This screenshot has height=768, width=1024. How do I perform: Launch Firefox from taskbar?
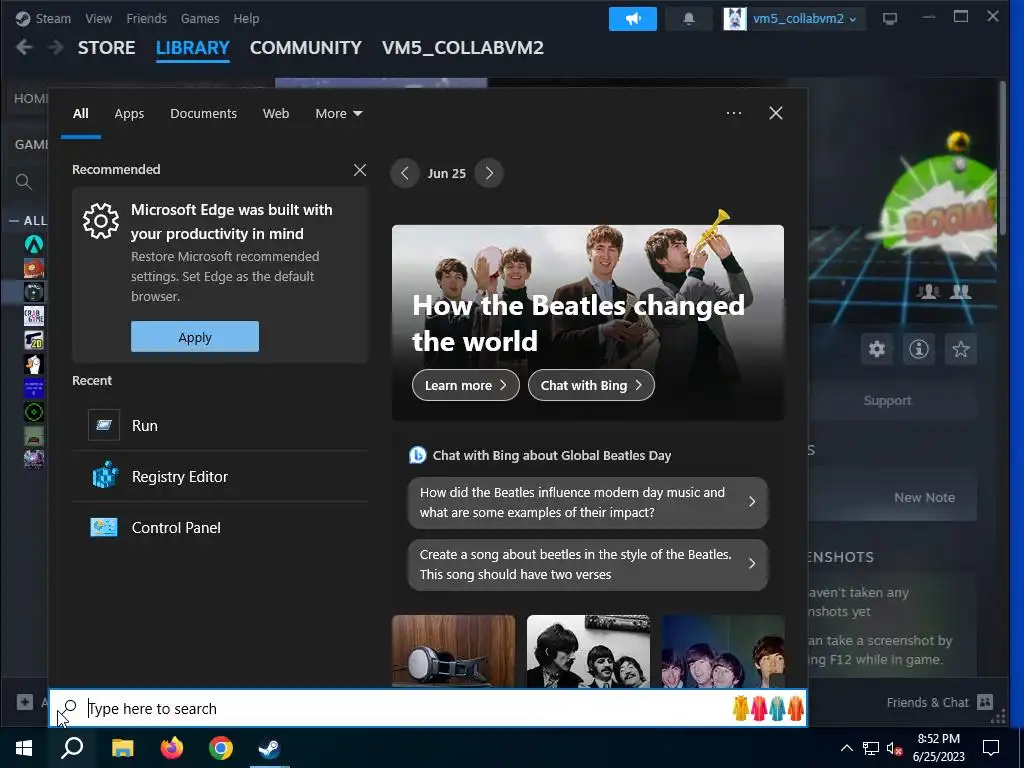pos(172,748)
